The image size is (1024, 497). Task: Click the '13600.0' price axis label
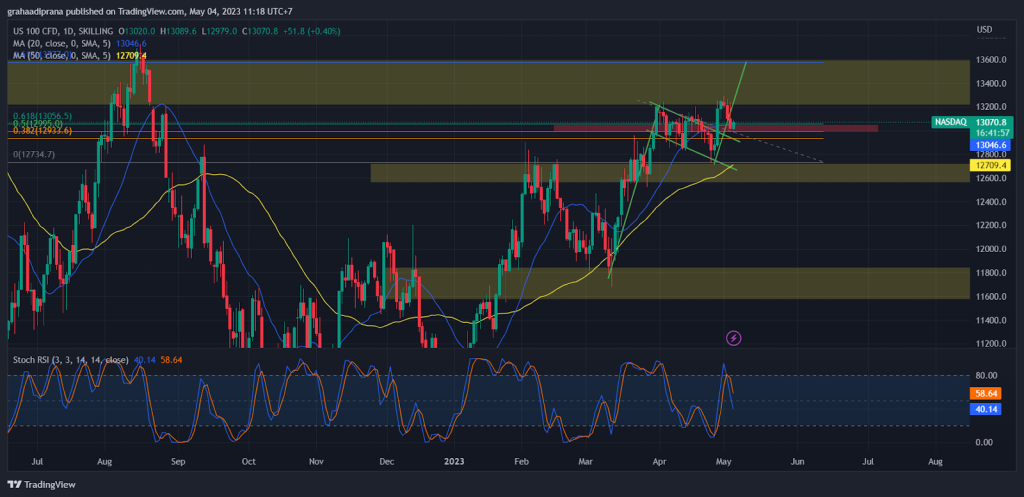pyautogui.click(x=991, y=59)
